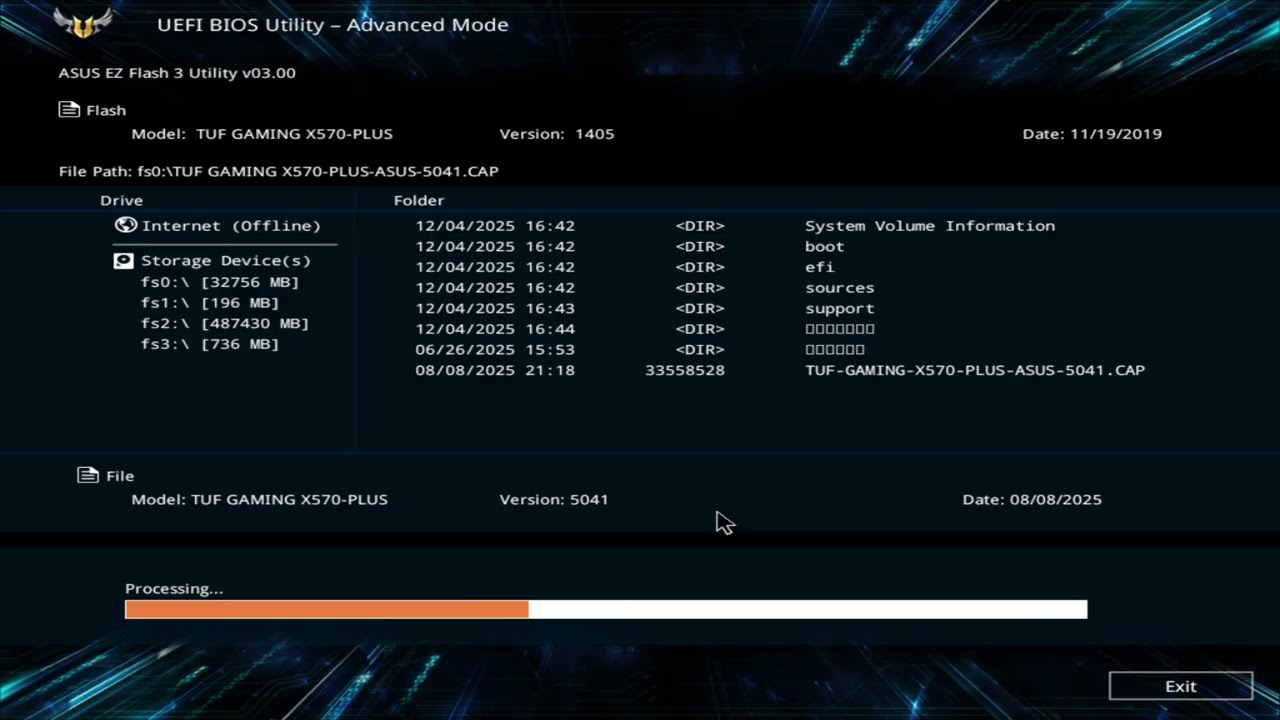Select Internet (Offline) drive entry

point(231,226)
